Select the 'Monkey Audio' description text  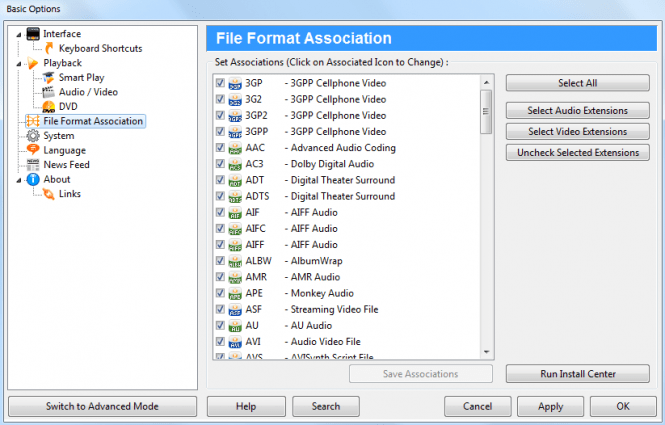tap(322, 293)
